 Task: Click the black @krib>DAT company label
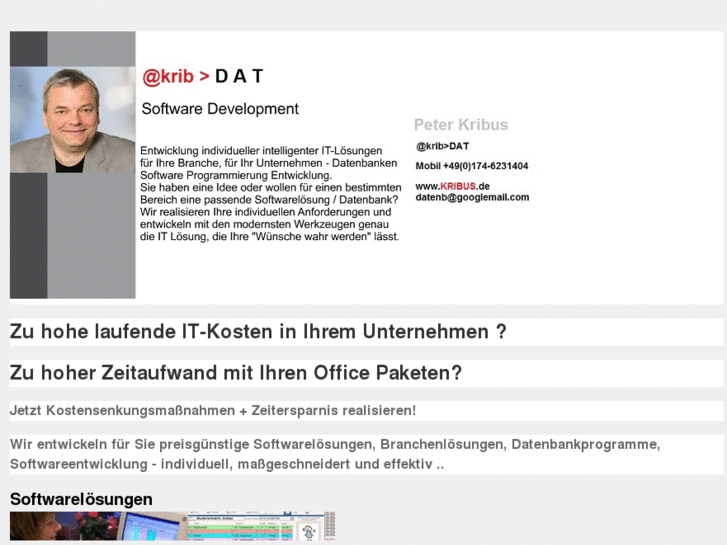pos(442,146)
